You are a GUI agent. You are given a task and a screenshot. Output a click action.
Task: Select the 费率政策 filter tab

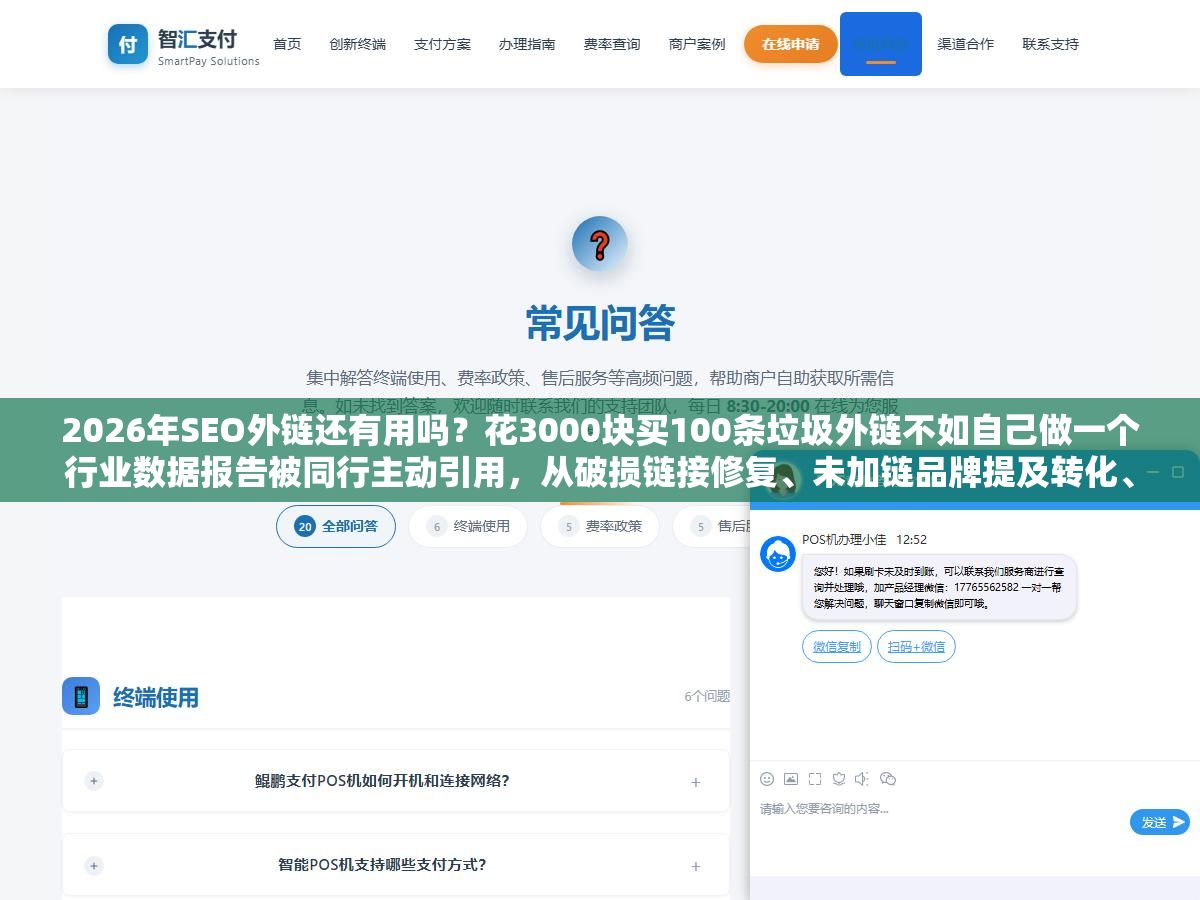click(x=600, y=526)
